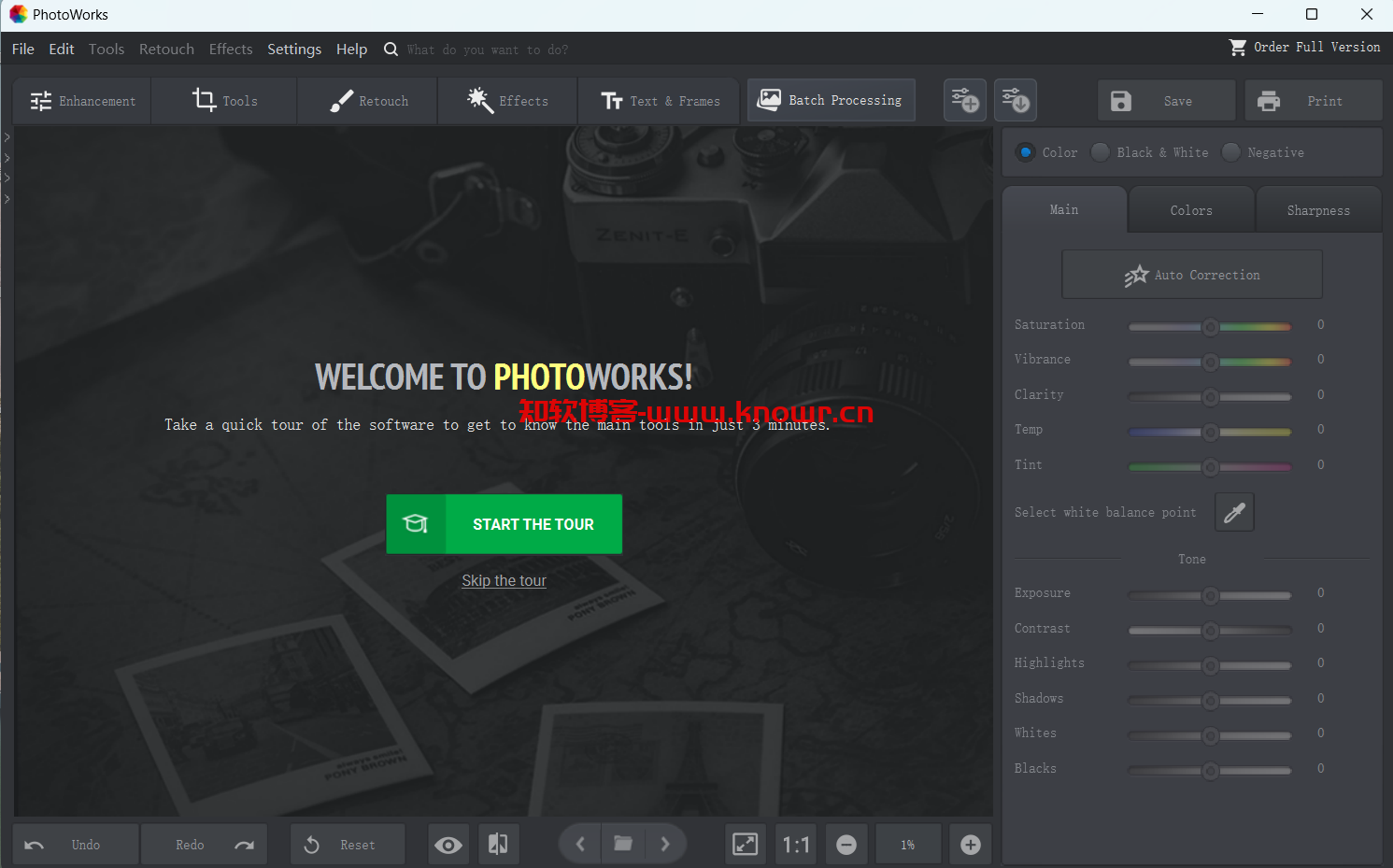This screenshot has height=868, width=1393.
Task: Toggle the eye show-original icon
Action: [448, 845]
